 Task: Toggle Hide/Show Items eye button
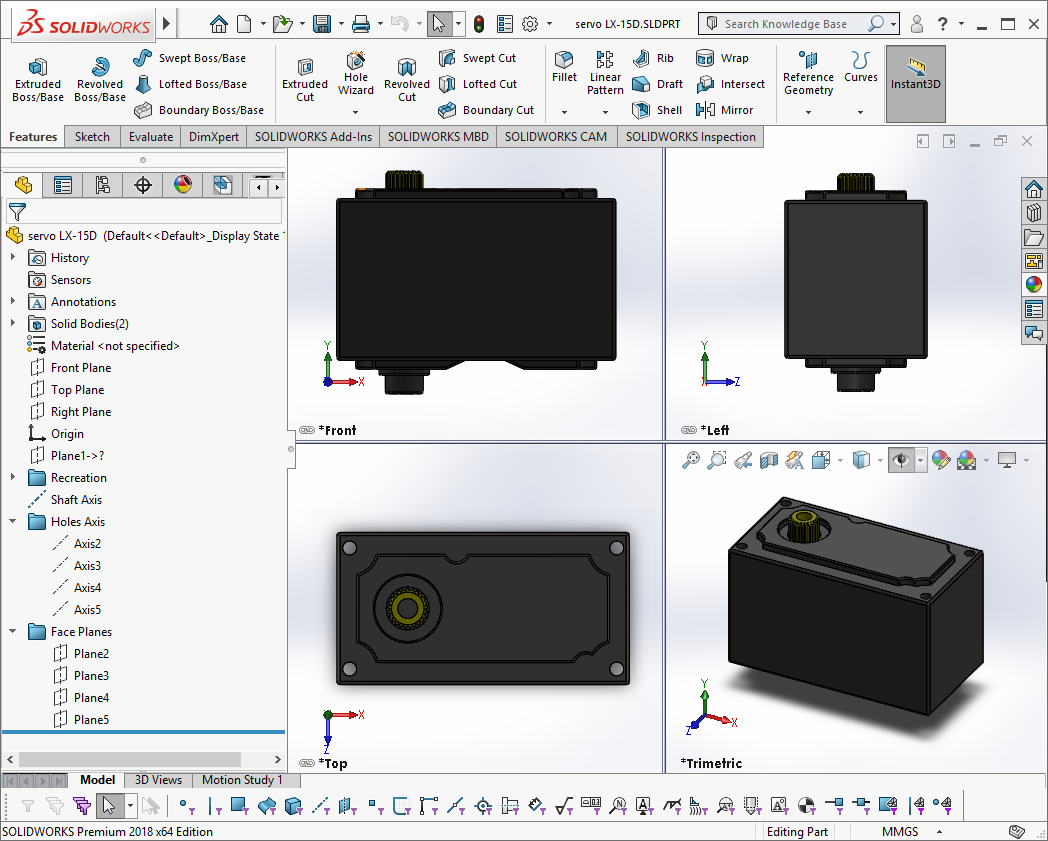(x=901, y=460)
